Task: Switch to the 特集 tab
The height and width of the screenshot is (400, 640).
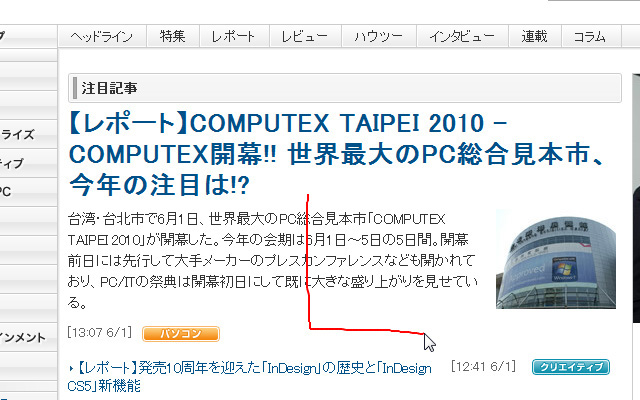Action: click(173, 36)
